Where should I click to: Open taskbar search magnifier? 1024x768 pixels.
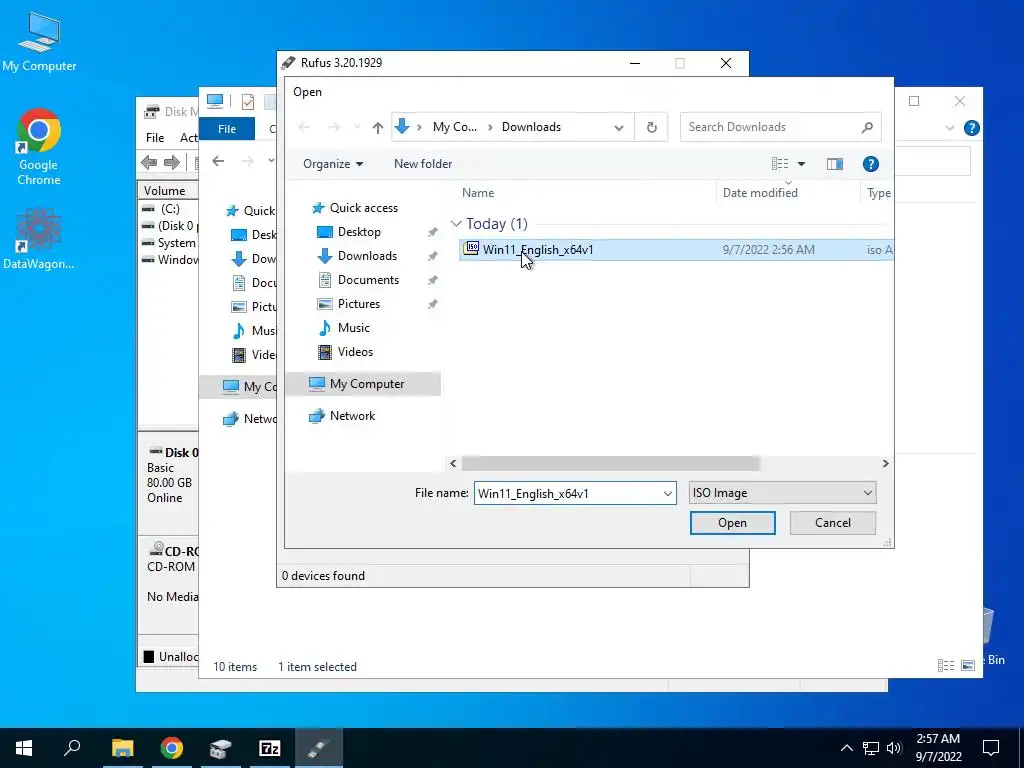(x=72, y=748)
